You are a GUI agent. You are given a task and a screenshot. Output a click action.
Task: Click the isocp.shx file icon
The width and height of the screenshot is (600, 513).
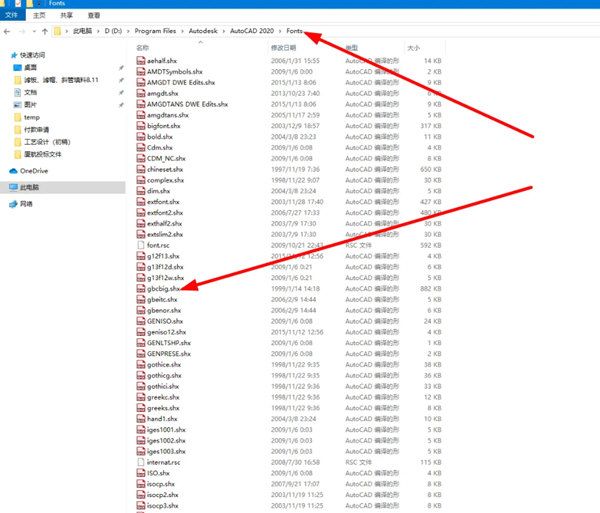[141, 484]
